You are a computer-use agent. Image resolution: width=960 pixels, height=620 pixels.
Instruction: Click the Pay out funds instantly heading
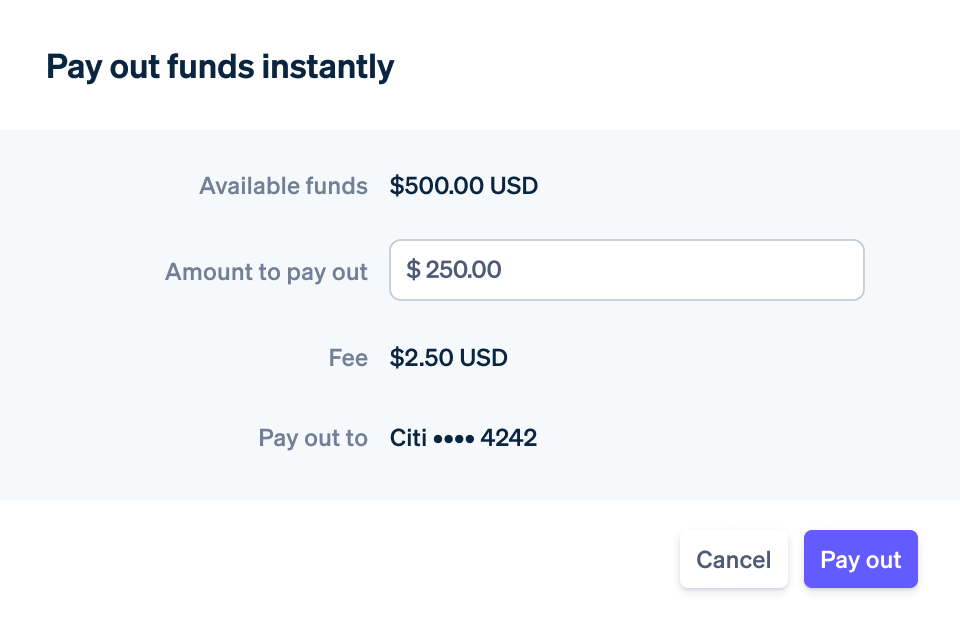220,67
